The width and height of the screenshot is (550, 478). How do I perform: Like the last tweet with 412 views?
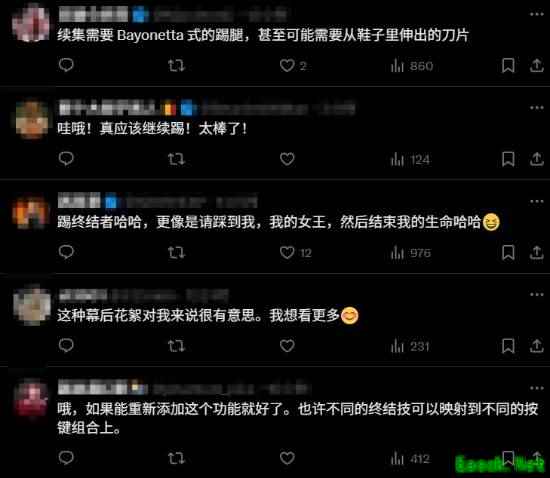point(287,458)
